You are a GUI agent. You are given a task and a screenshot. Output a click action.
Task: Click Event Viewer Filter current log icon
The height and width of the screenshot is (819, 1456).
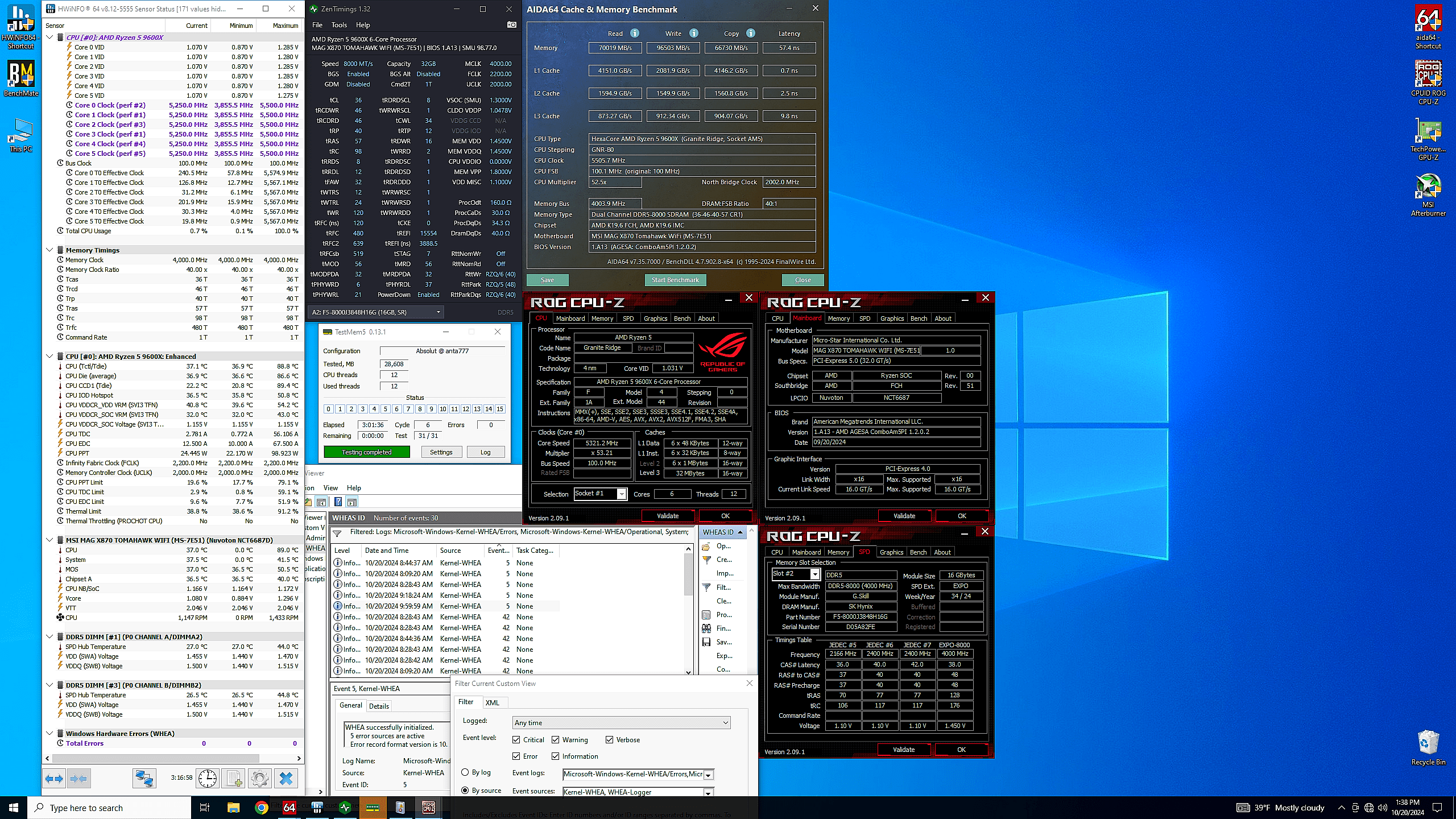[706, 588]
